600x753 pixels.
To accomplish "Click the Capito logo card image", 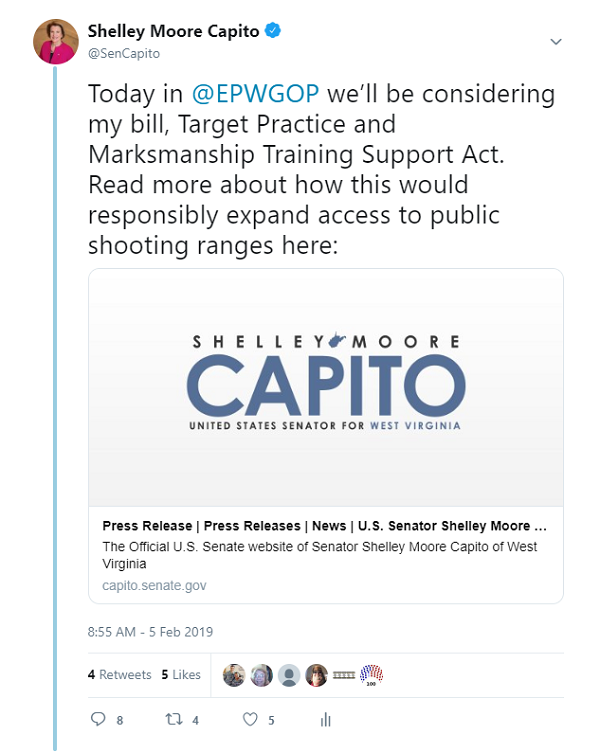I will [326, 388].
